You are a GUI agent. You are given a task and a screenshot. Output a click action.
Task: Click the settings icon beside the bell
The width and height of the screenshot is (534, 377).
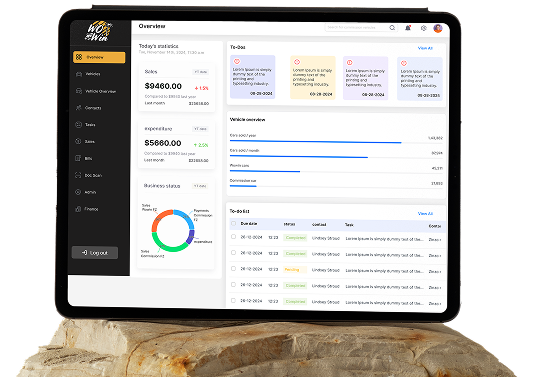point(423,28)
